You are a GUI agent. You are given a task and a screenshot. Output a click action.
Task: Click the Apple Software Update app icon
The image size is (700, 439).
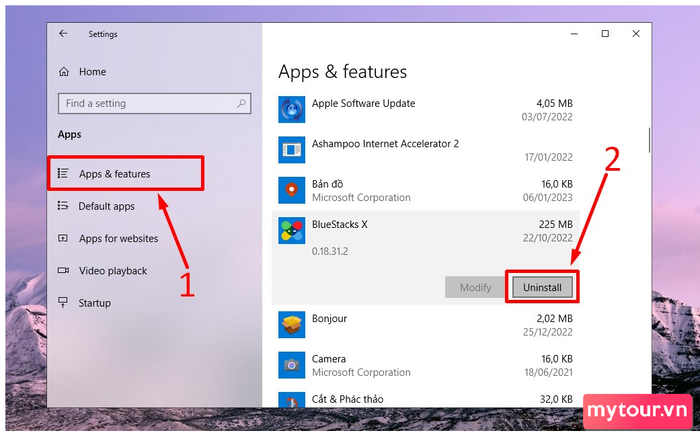pyautogui.click(x=292, y=109)
